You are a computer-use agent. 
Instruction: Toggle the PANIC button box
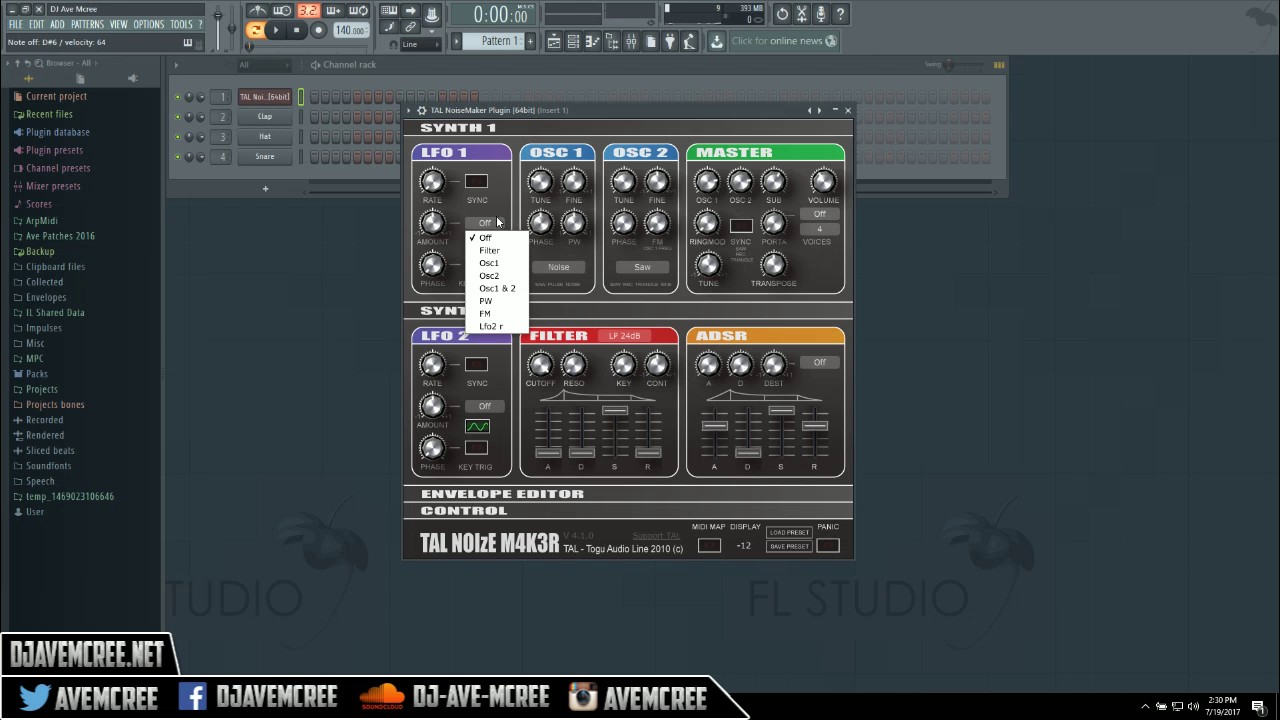tap(828, 545)
